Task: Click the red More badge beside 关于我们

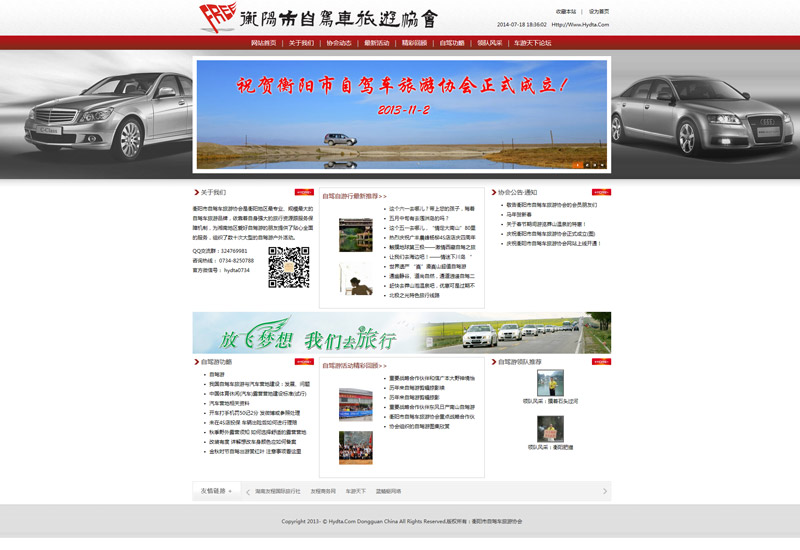Action: pos(304,192)
